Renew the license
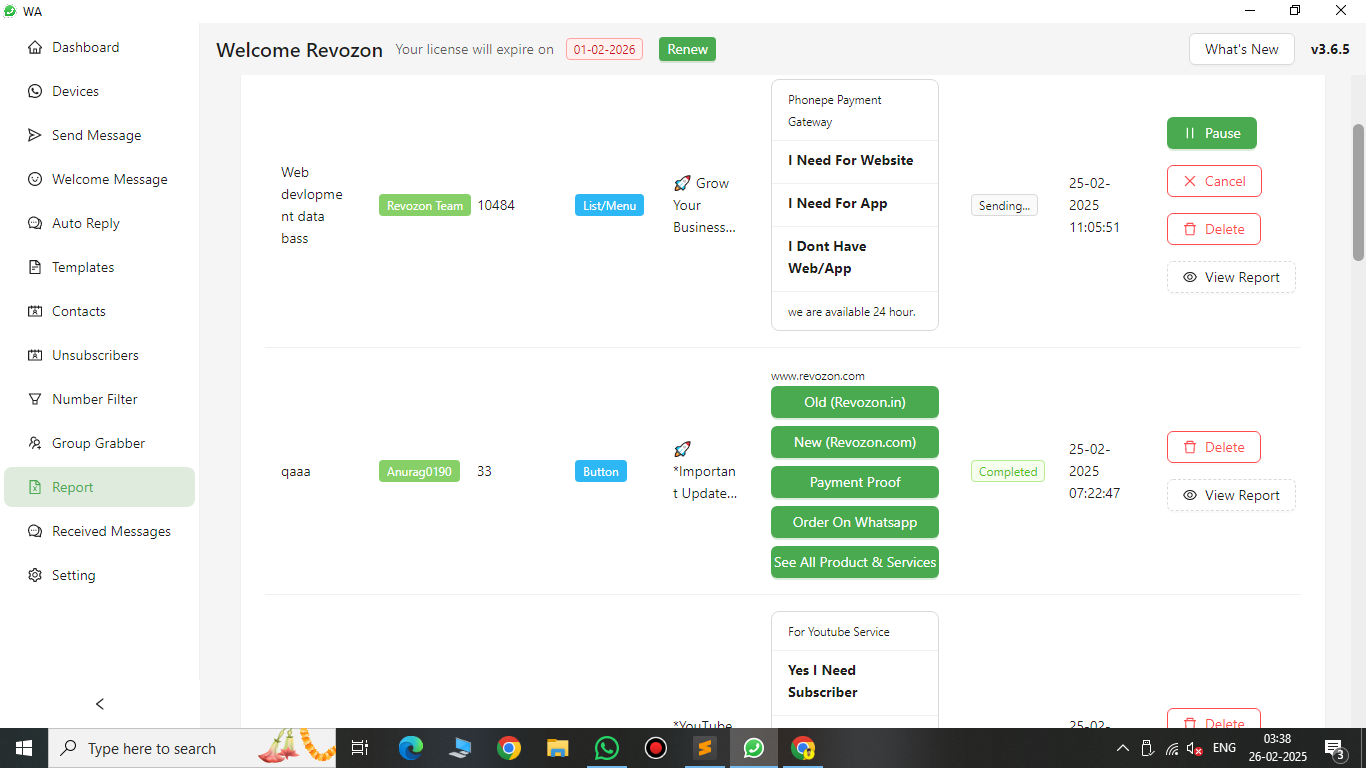The image size is (1366, 768). click(x=687, y=49)
